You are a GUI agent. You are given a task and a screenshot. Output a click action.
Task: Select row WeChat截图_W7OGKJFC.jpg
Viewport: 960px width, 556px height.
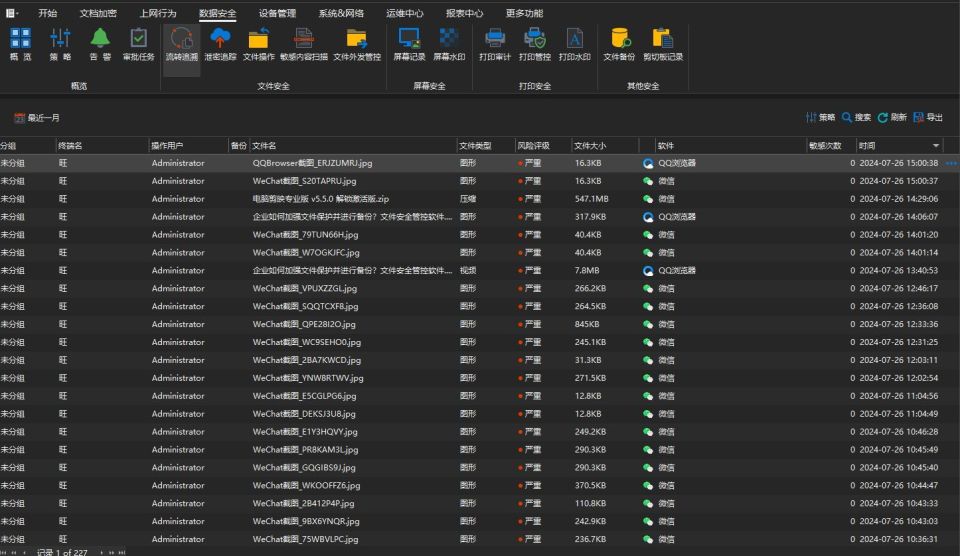pyautogui.click(x=480, y=252)
